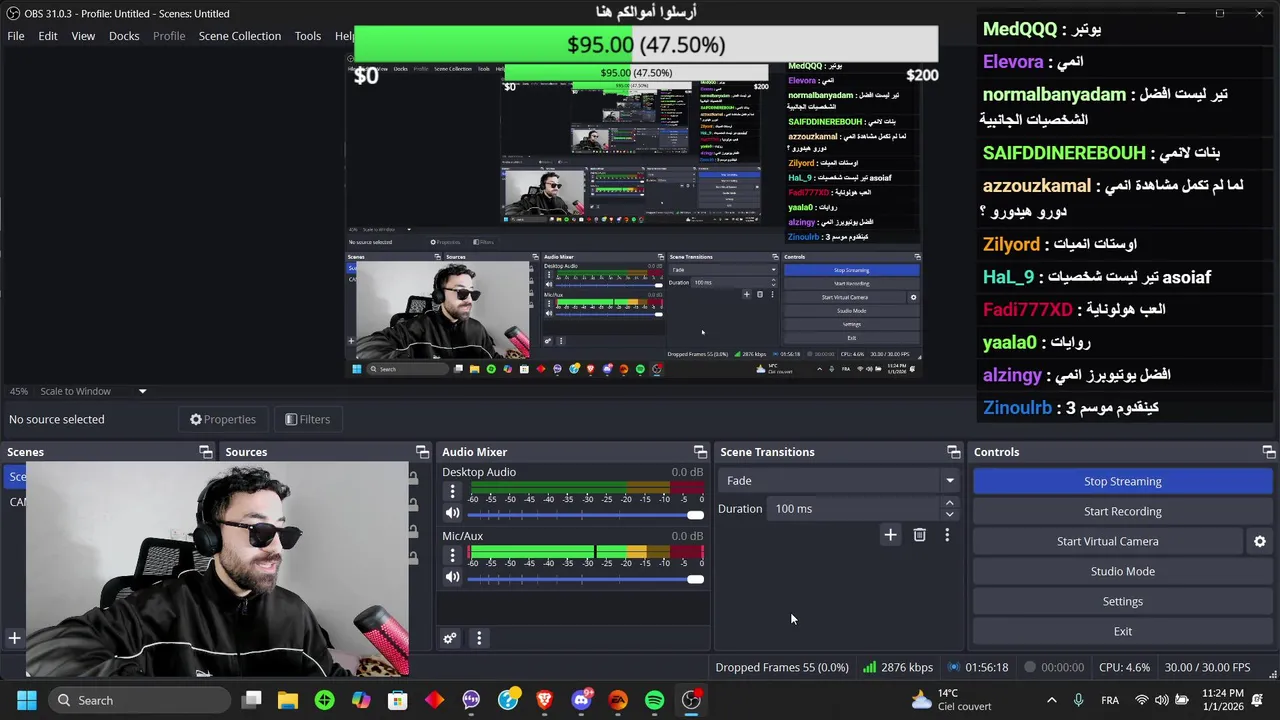The width and height of the screenshot is (1280, 720).
Task: Click 'No source selected' label
Action: pos(57,419)
